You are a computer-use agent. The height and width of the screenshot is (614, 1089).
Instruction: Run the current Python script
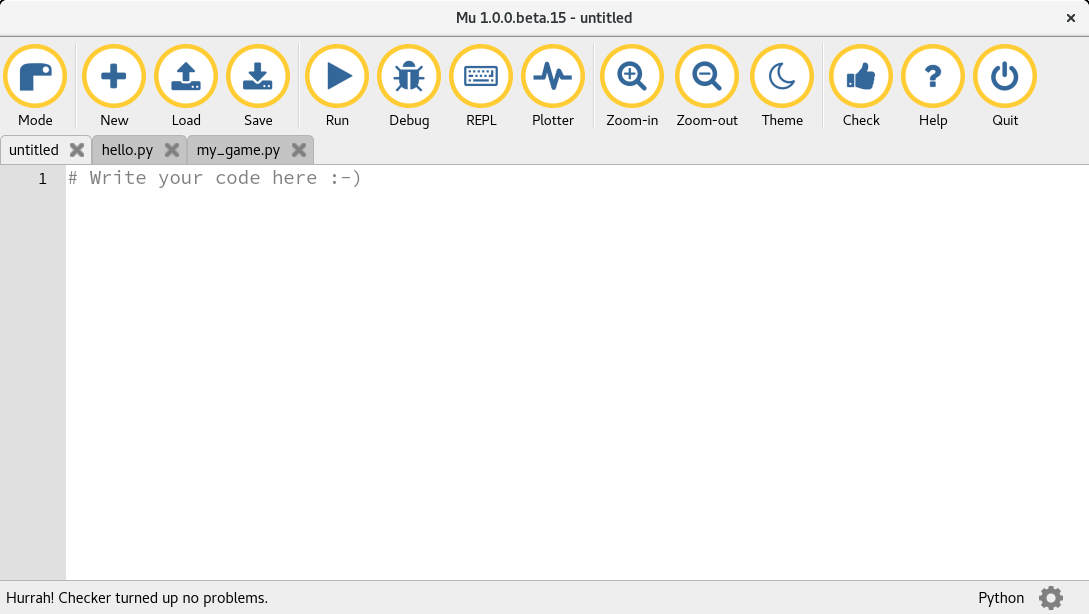pos(337,77)
